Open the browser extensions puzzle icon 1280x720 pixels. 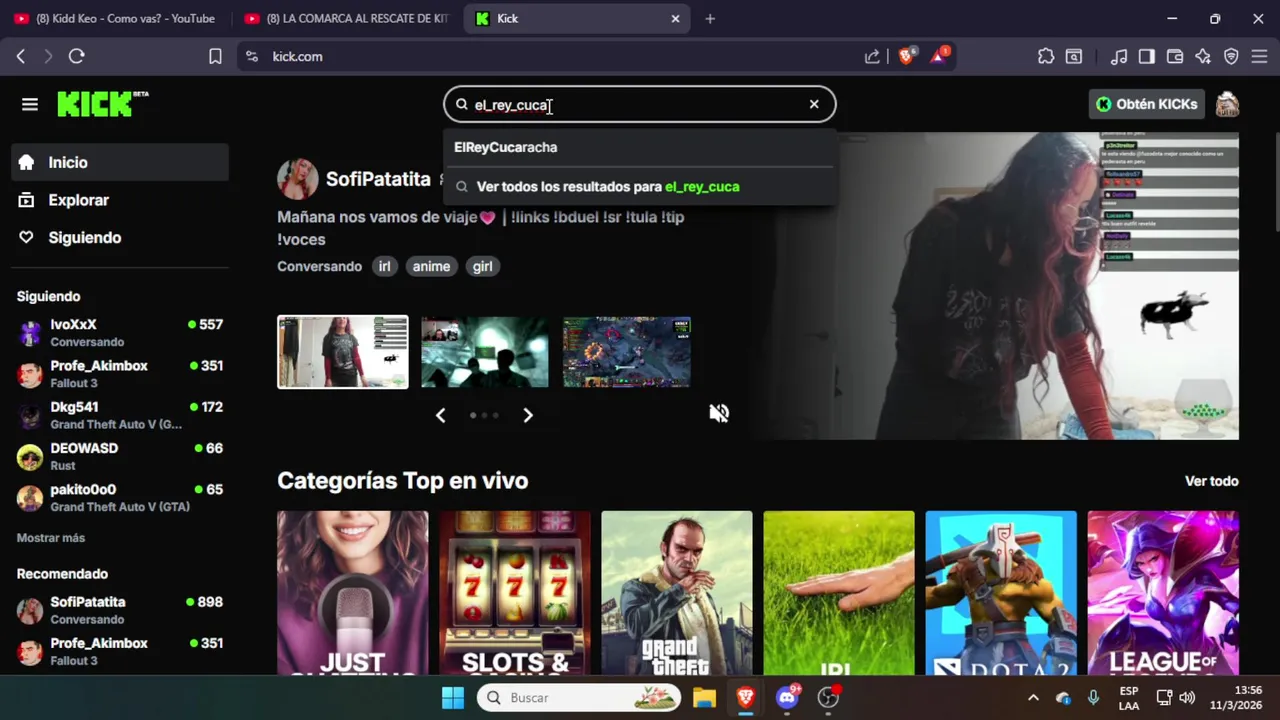tap(1046, 57)
